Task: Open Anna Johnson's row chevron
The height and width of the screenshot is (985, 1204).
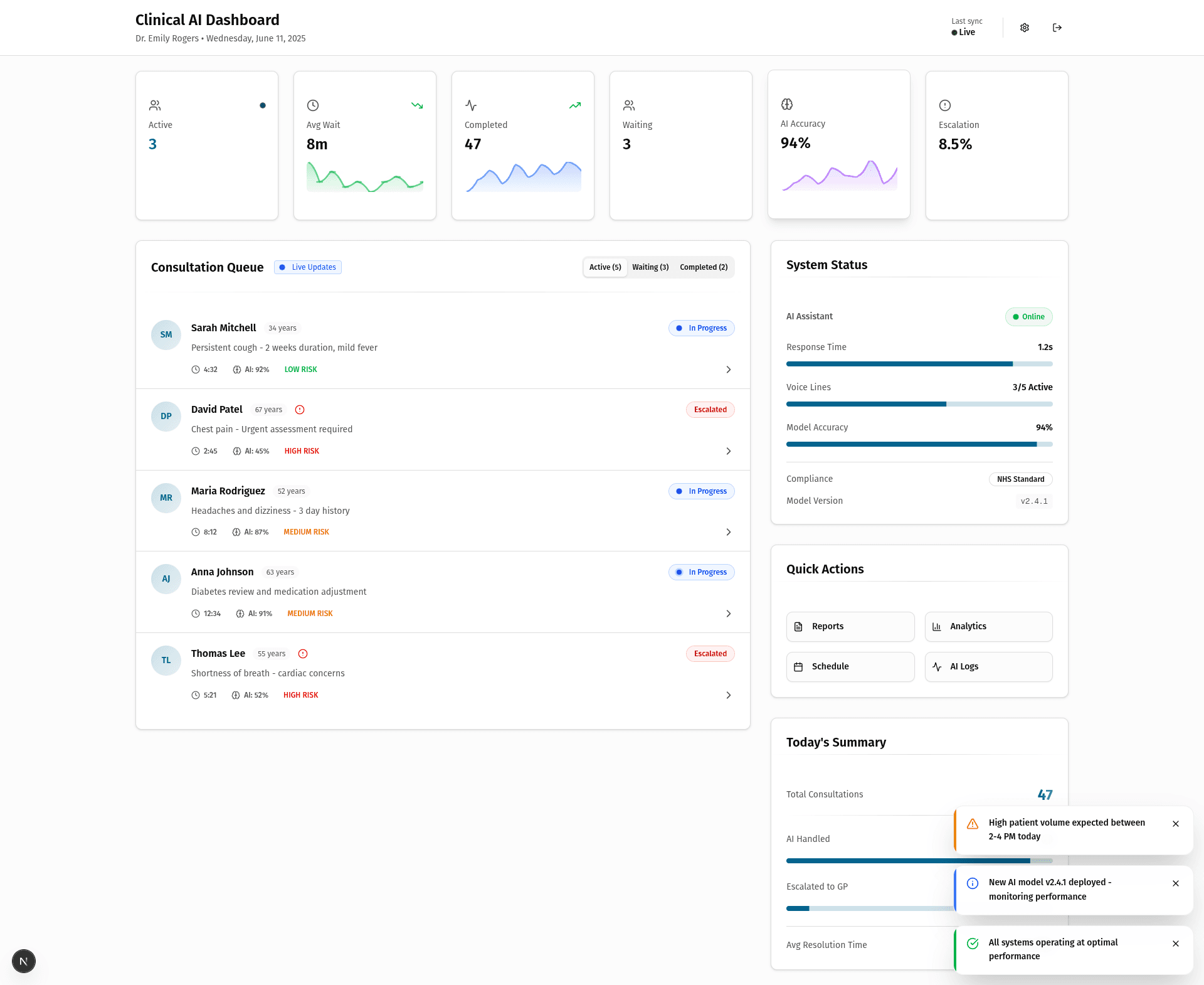Action: tap(728, 614)
